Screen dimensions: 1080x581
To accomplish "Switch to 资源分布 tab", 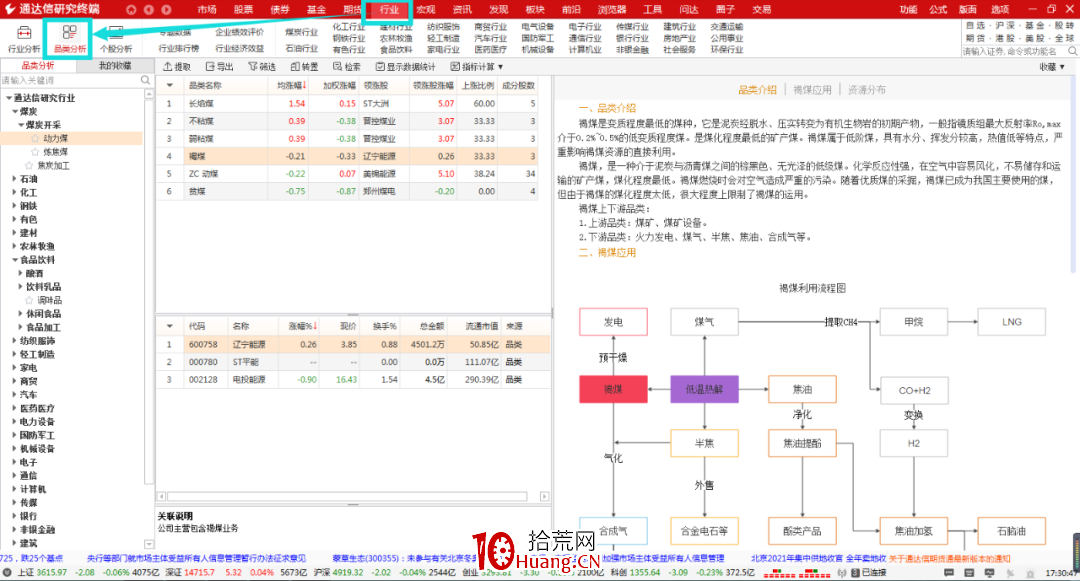I will [x=866, y=90].
